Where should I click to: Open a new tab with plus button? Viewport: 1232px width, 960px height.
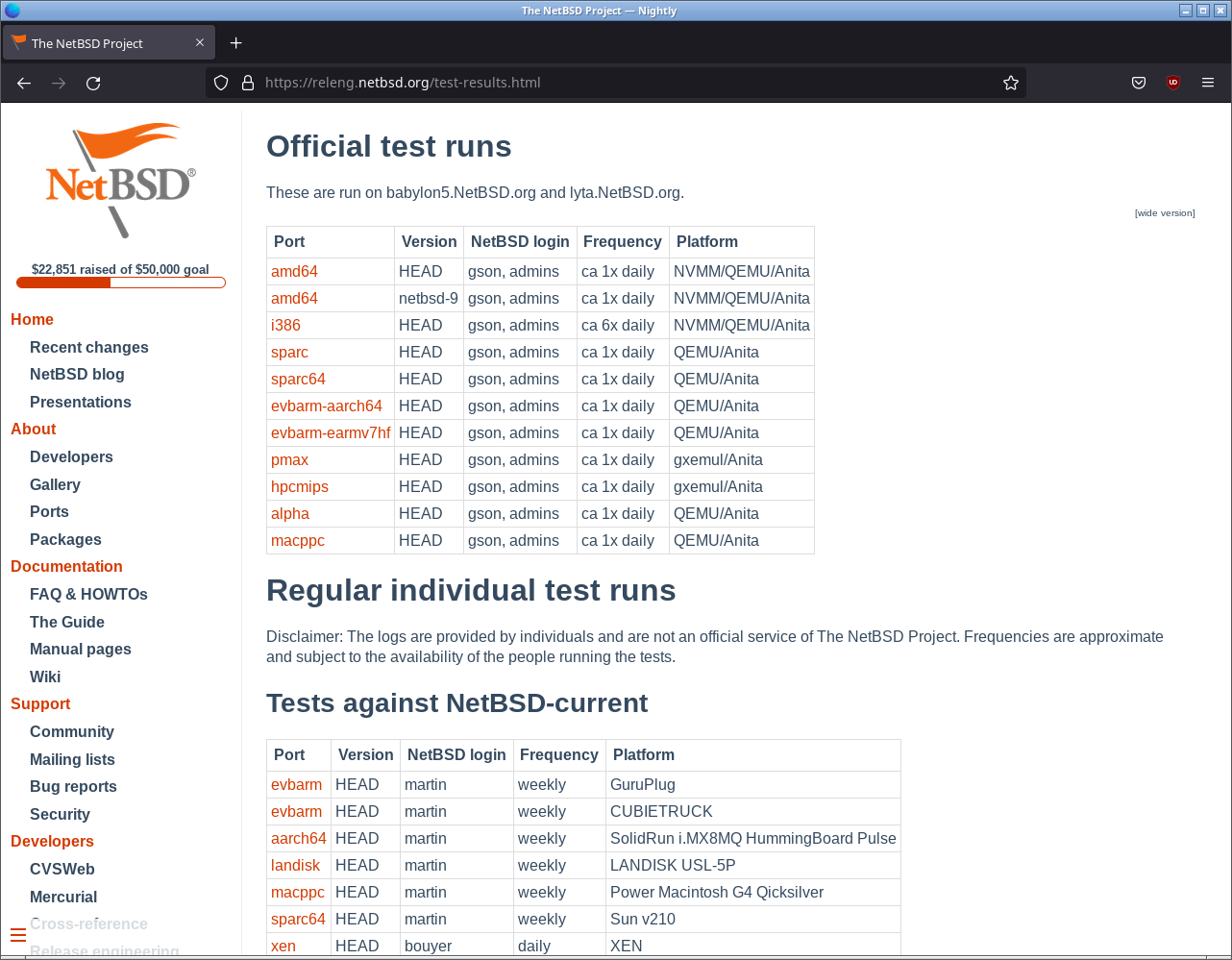point(235,43)
